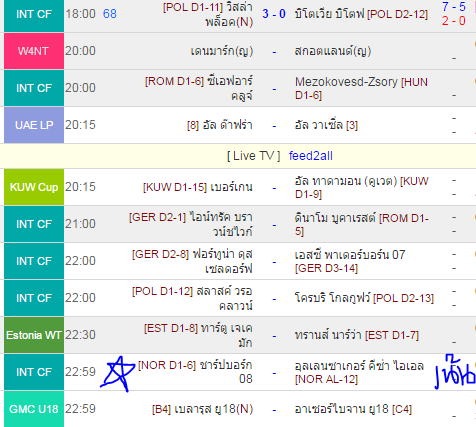The image size is (476, 427).
Task: Click the GMC U18 league label
Action: pos(34,409)
